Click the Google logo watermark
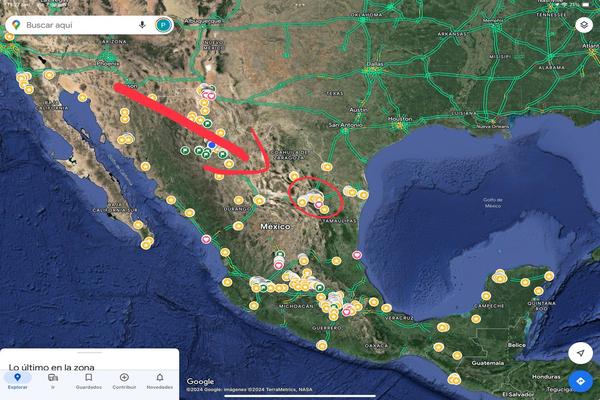This screenshot has height=400, width=600. pyautogui.click(x=200, y=381)
